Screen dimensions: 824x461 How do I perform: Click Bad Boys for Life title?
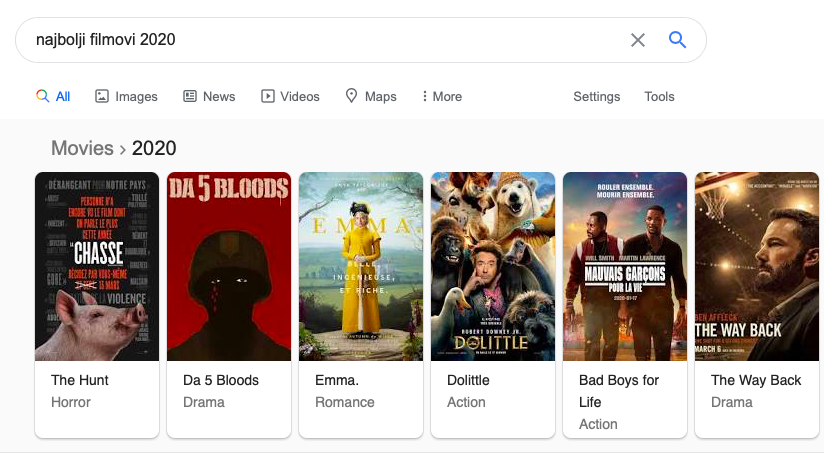click(x=619, y=391)
